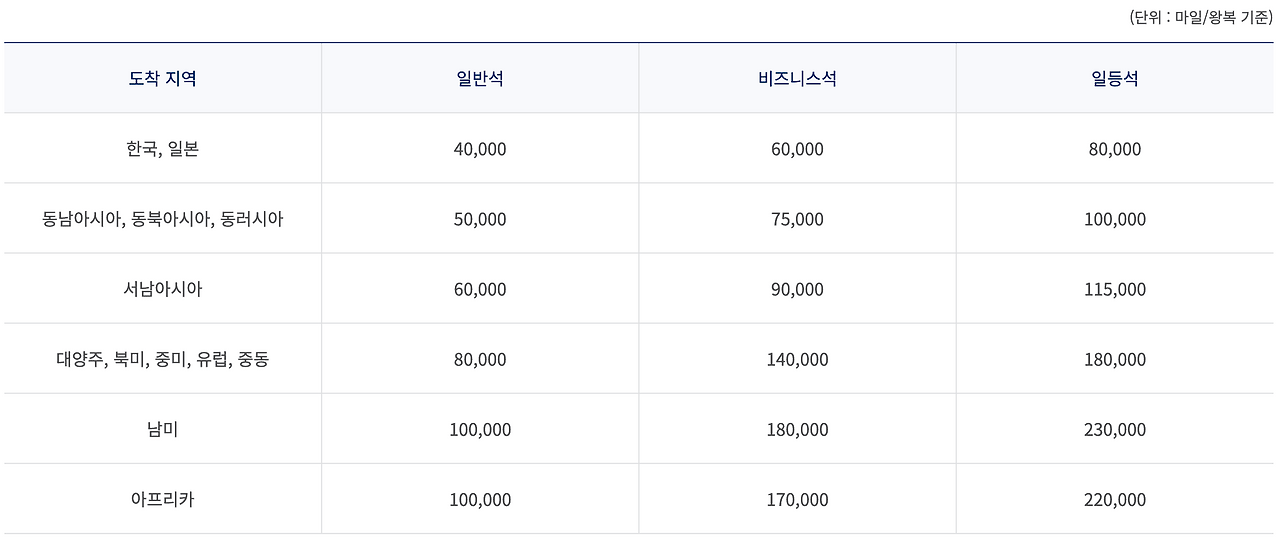Image resolution: width=1280 pixels, height=540 pixels.
Task: Click the 90,000 서남아시아 비즈니스석 value
Action: pyautogui.click(x=797, y=289)
